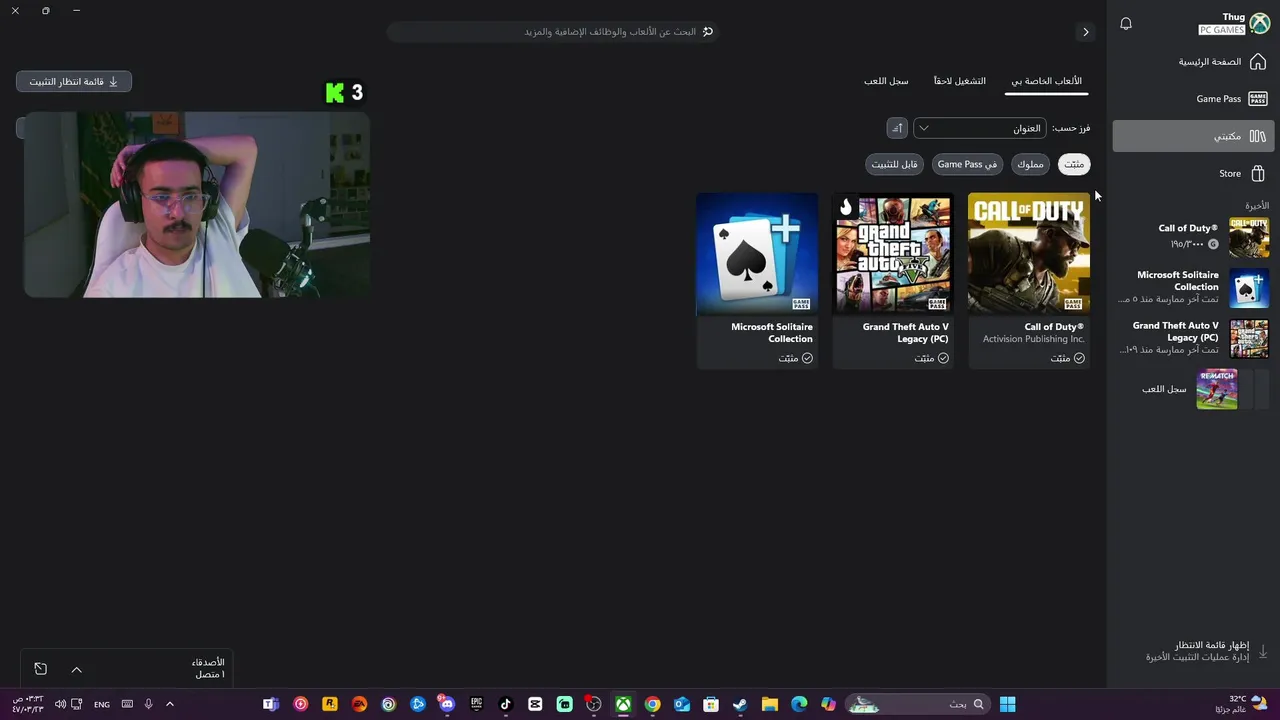
Task: Click the friends (الأصدقاء) label
Action: (208, 662)
